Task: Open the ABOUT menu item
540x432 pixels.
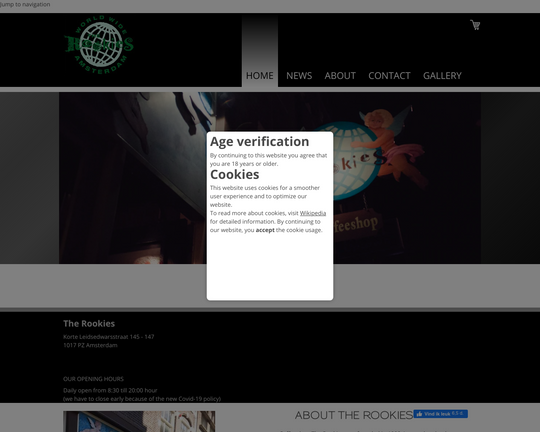Action: point(340,75)
